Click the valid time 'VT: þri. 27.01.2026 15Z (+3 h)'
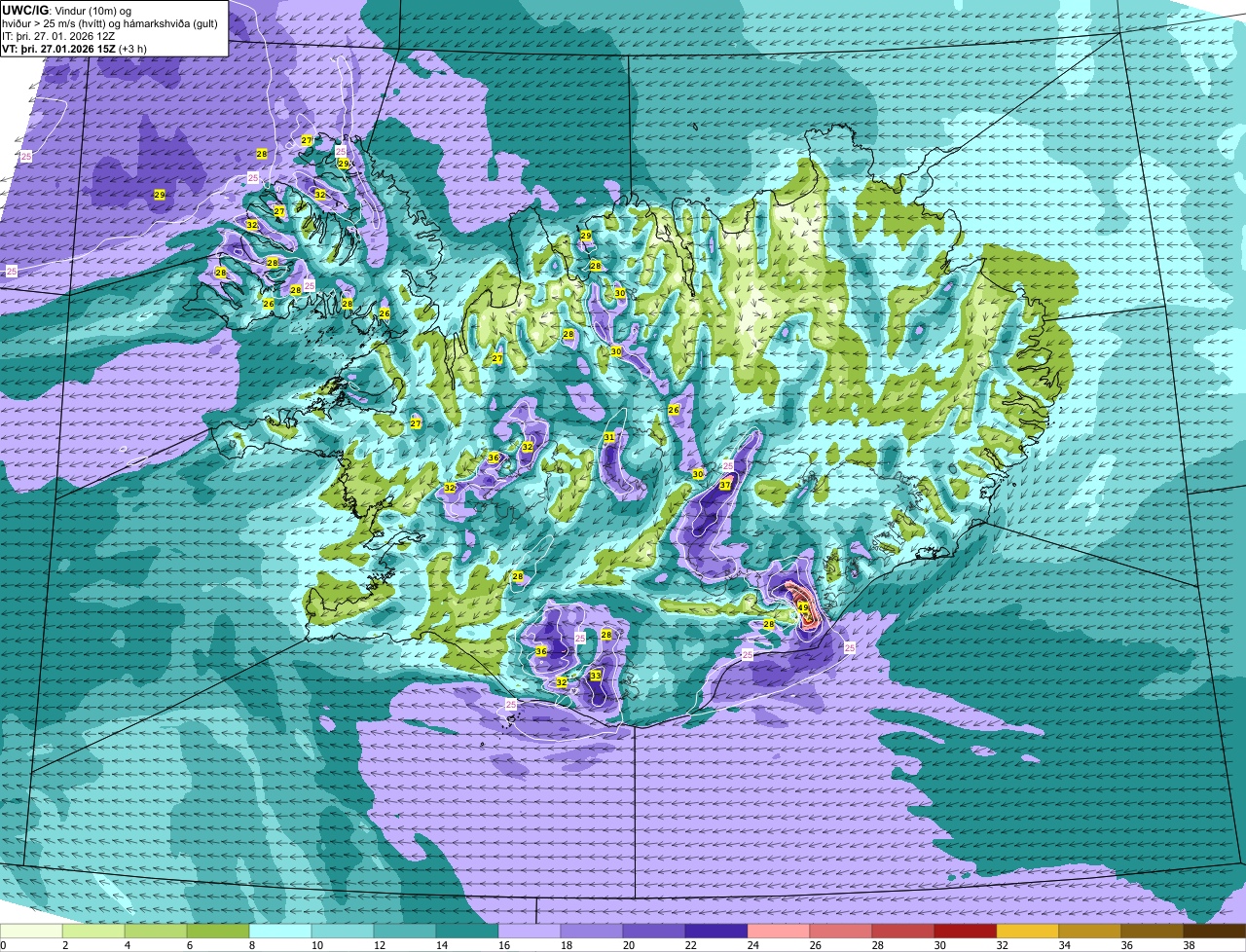 pos(75,48)
